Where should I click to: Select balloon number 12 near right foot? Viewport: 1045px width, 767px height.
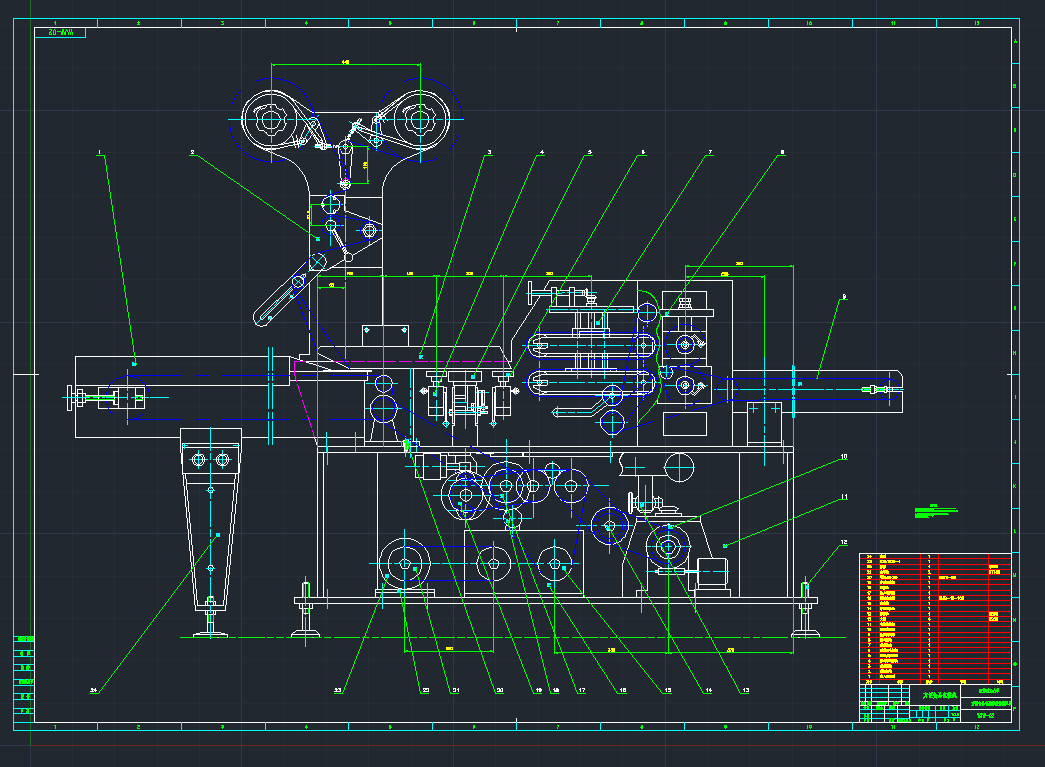(x=843, y=543)
